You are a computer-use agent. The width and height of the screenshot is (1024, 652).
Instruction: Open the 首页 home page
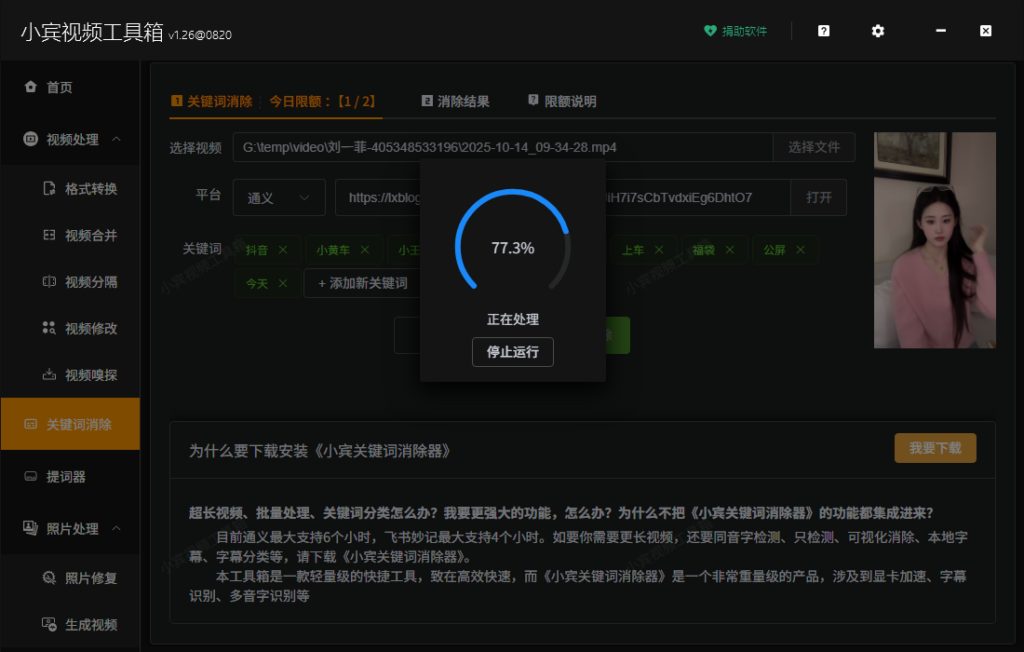click(58, 88)
